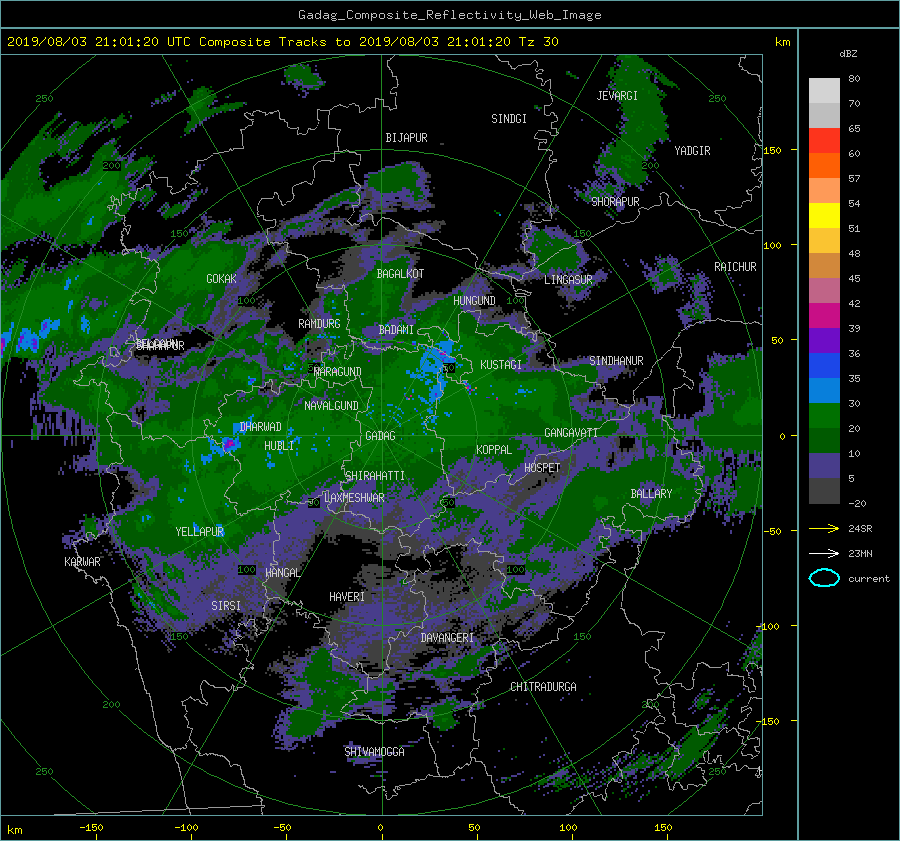
Task: Click the HOSPET city label
Action: tap(542, 468)
